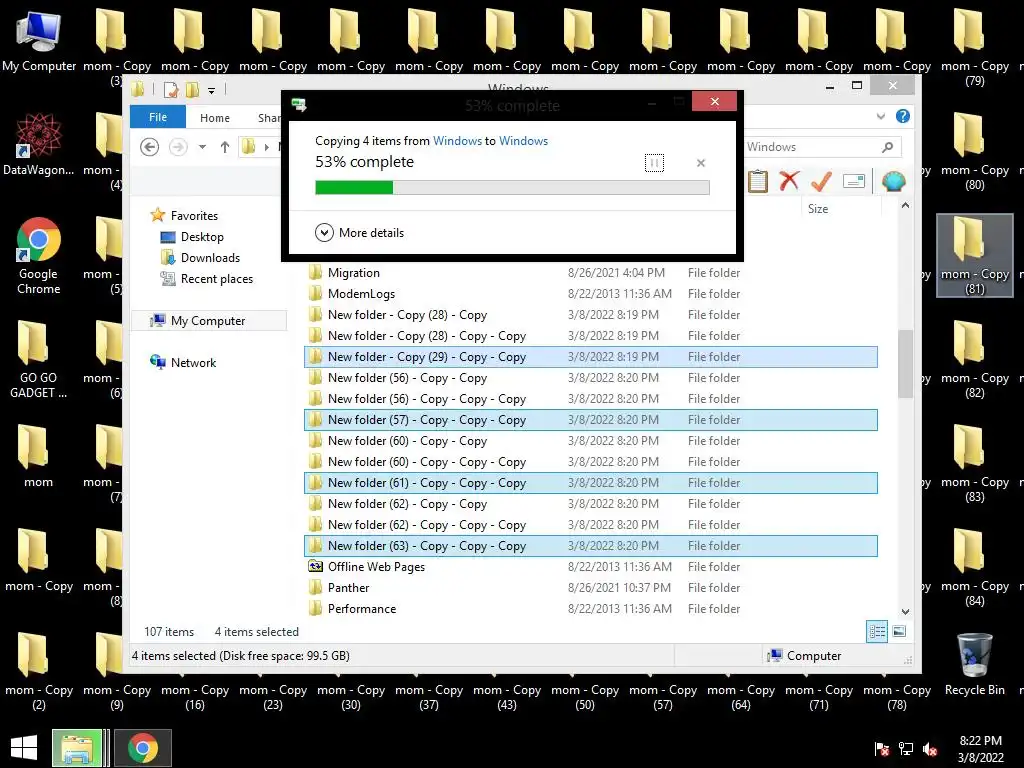Open Desktop in Favorites
The width and height of the screenshot is (1024, 768).
click(x=192, y=237)
